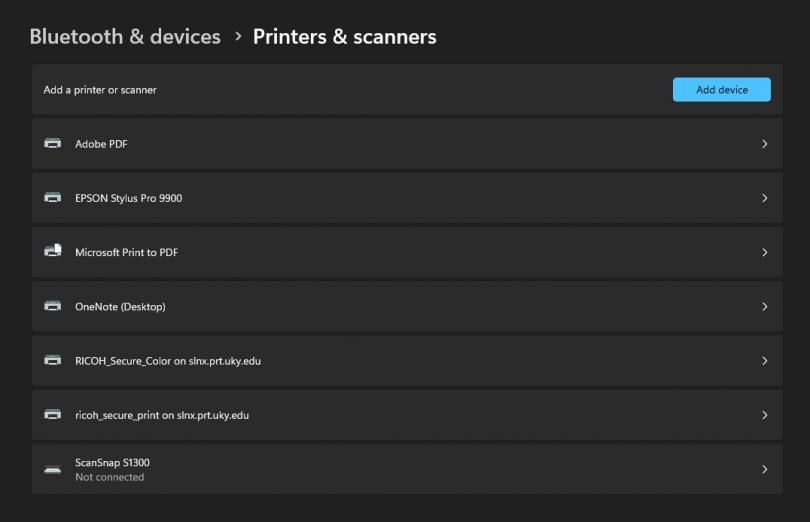Expand the RICOH_Secure_Color row chevron
Screen dimensions: 810x522
[765, 361]
